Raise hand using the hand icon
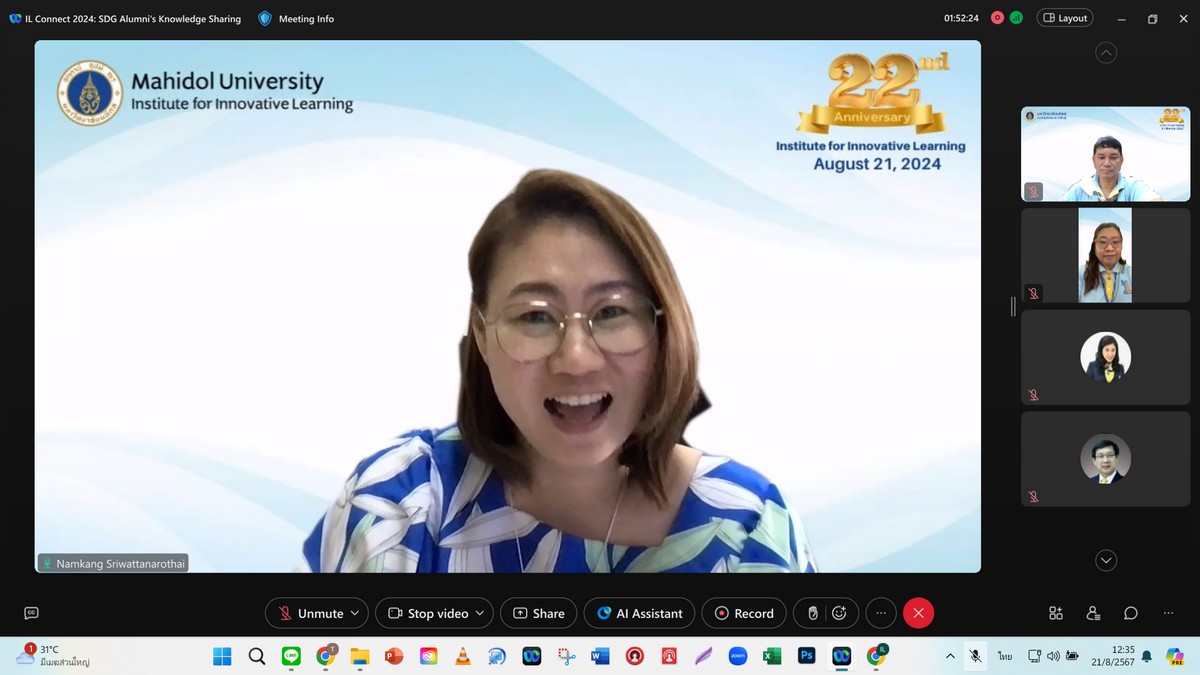 (813, 613)
